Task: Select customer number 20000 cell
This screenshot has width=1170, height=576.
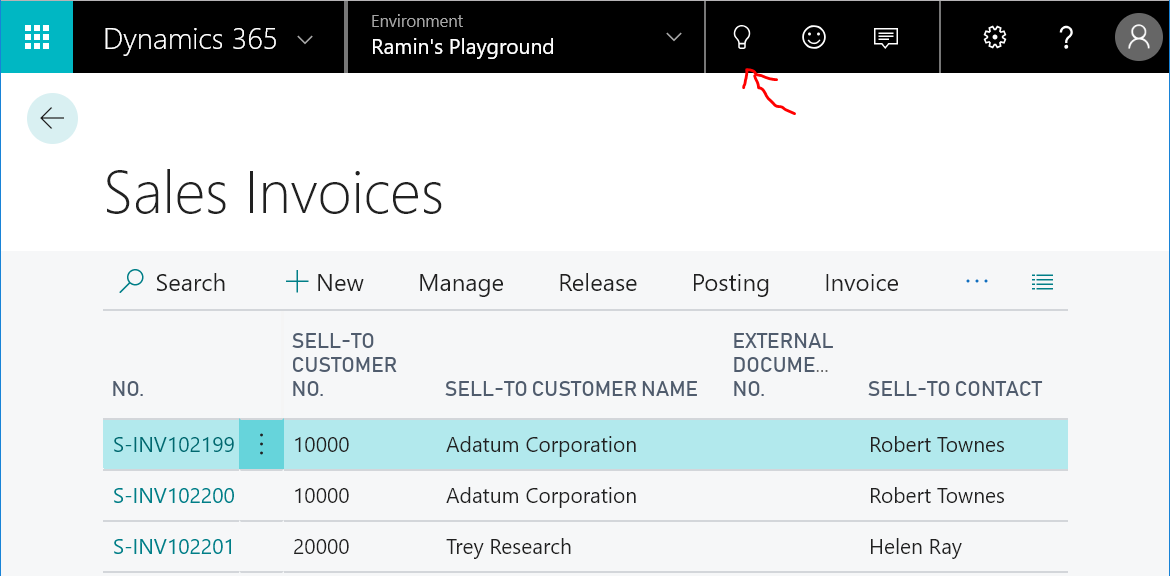Action: click(x=322, y=547)
